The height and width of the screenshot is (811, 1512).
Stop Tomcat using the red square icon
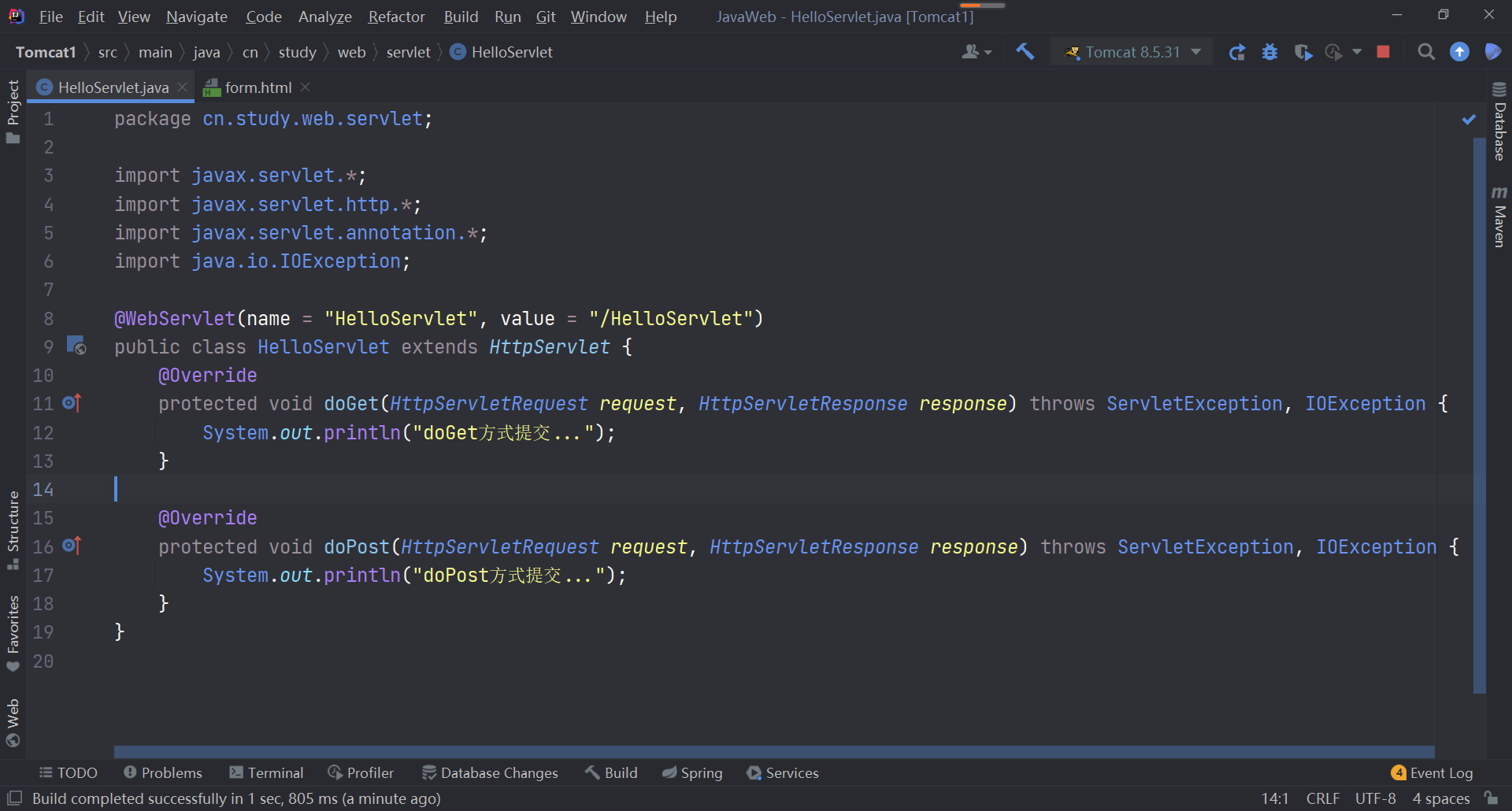pos(1384,52)
